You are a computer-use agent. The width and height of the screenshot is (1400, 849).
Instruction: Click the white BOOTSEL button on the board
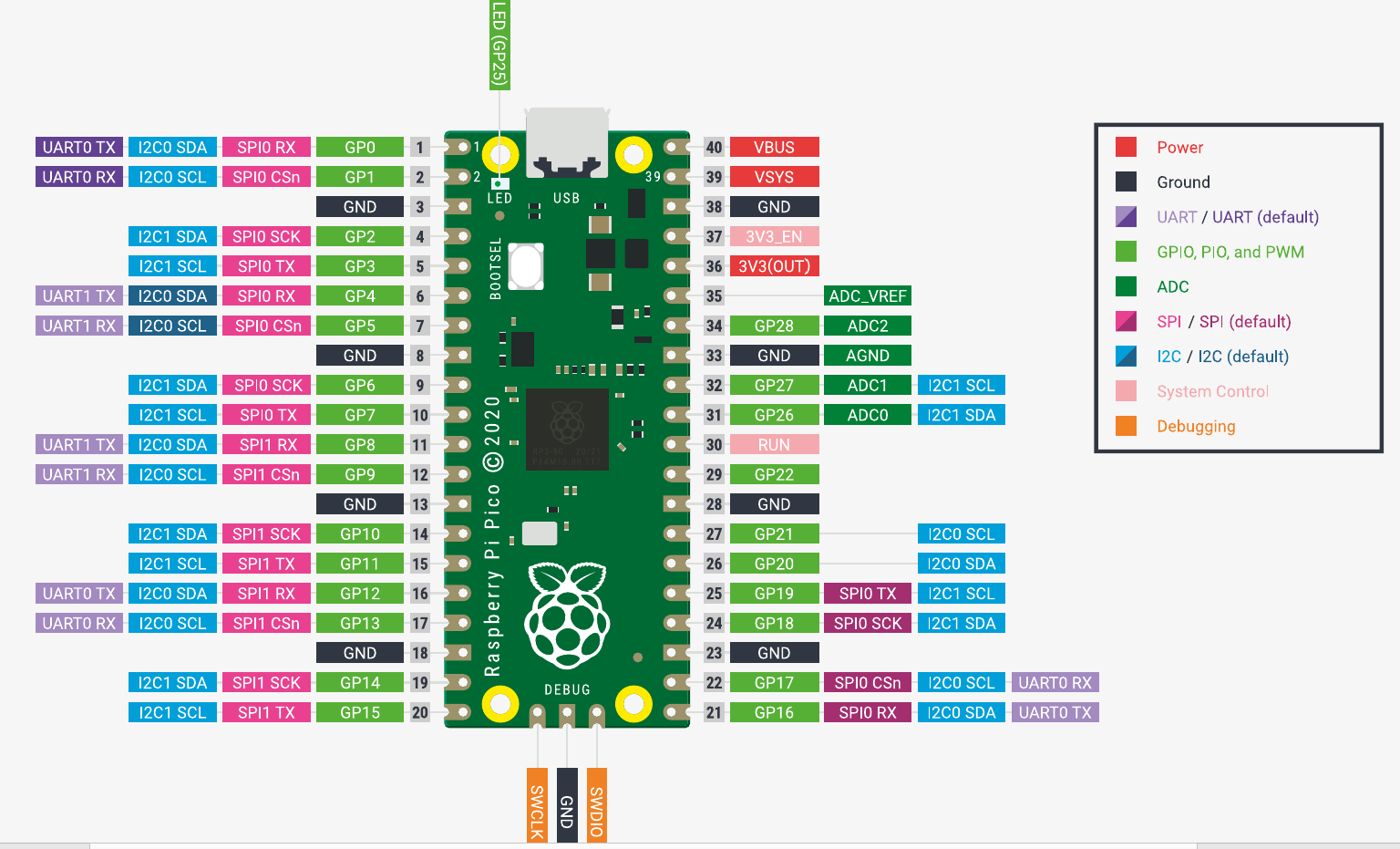(x=526, y=265)
